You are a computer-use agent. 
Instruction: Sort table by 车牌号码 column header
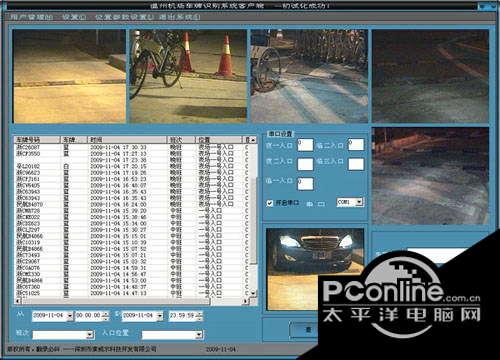tap(37, 140)
